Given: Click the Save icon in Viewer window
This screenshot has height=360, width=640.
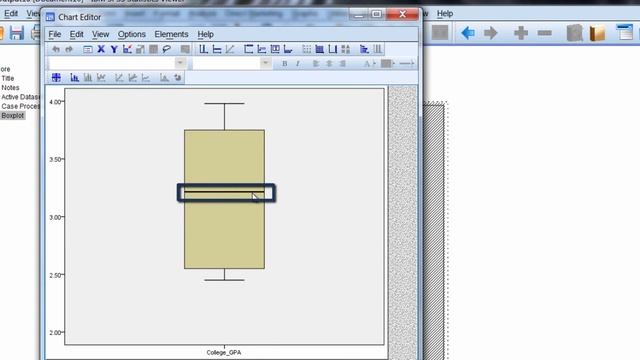Looking at the screenshot, I should point(17,33).
